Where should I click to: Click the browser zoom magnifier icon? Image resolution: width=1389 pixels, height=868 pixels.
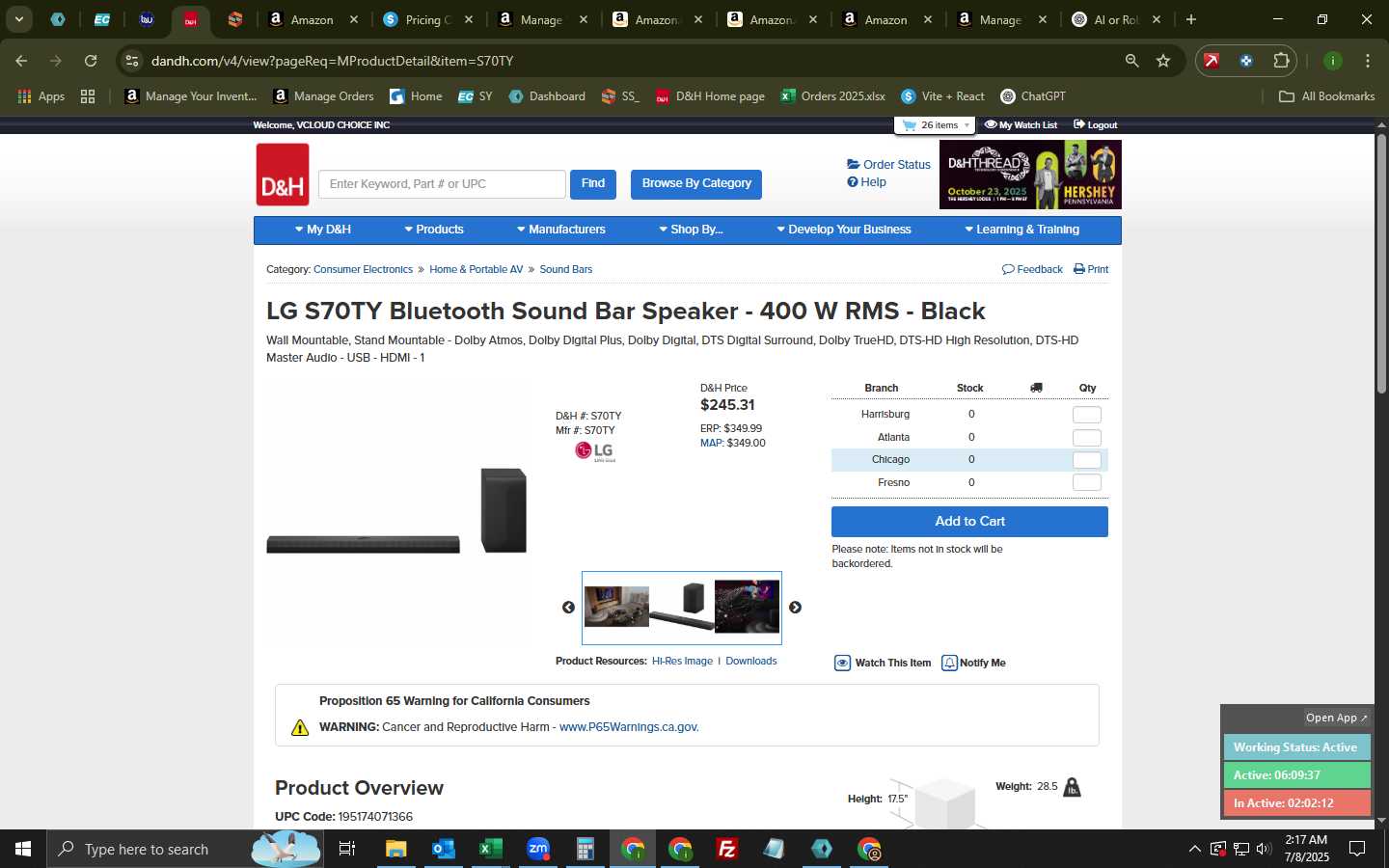(x=1131, y=61)
